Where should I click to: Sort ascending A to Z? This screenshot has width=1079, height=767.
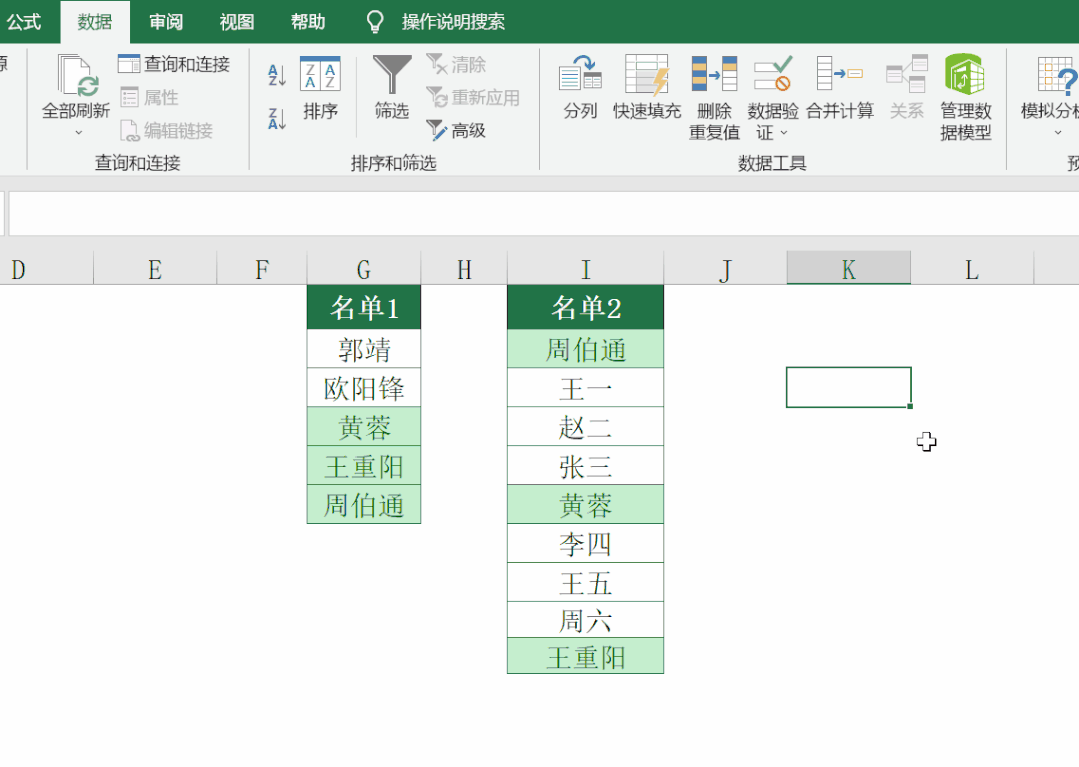click(277, 75)
